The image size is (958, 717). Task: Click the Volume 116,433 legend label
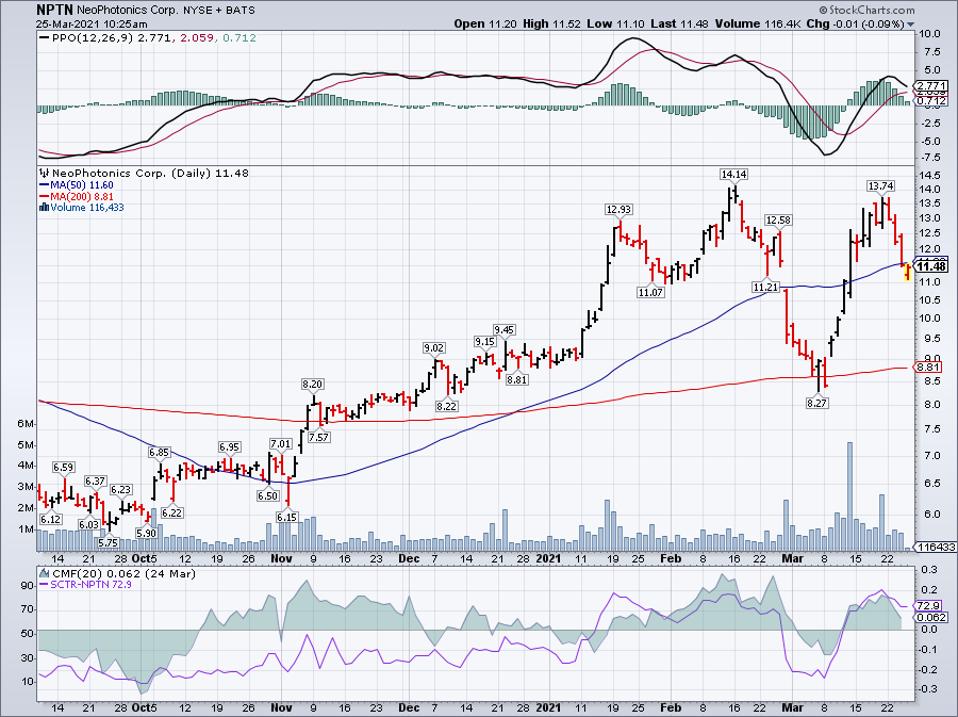click(81, 208)
